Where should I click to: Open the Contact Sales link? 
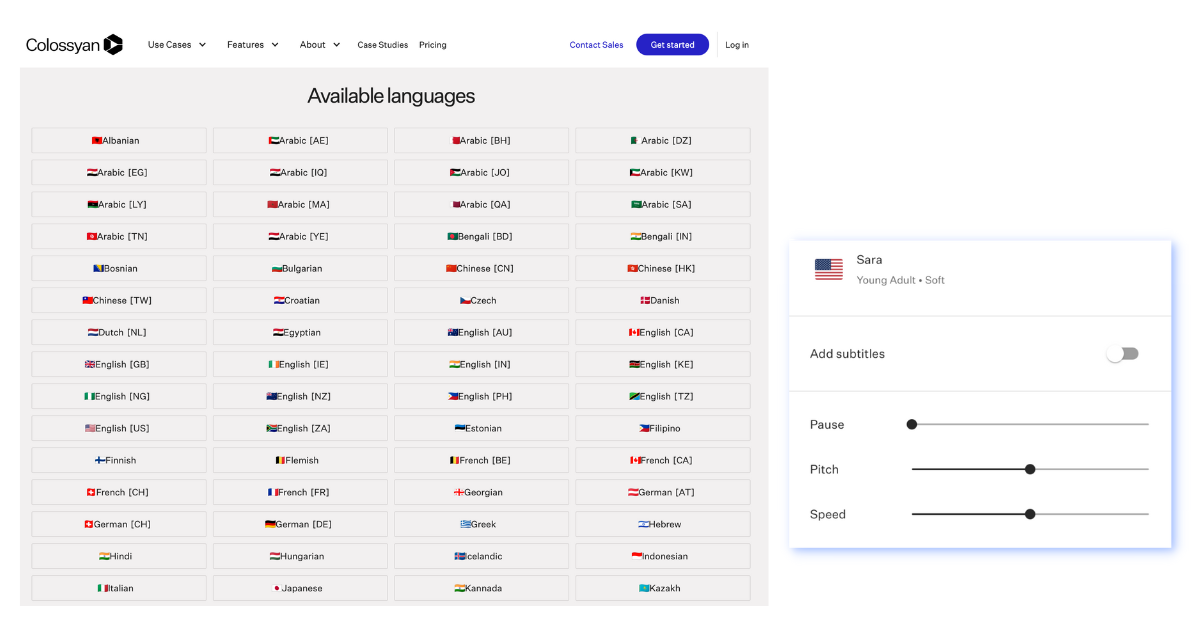tap(596, 44)
